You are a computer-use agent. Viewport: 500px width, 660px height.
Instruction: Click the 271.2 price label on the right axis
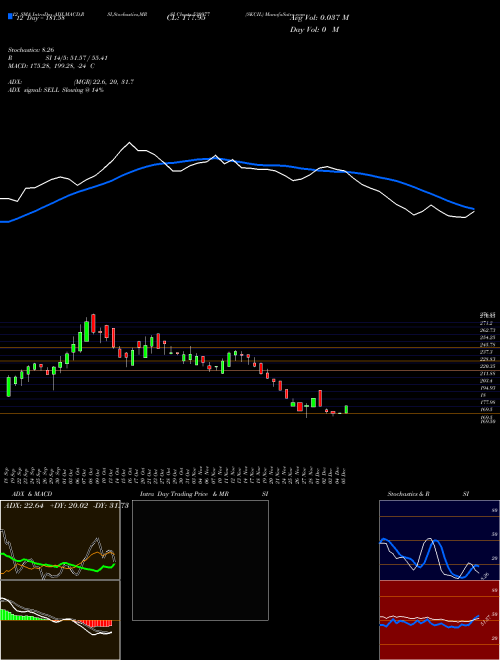pos(485,323)
